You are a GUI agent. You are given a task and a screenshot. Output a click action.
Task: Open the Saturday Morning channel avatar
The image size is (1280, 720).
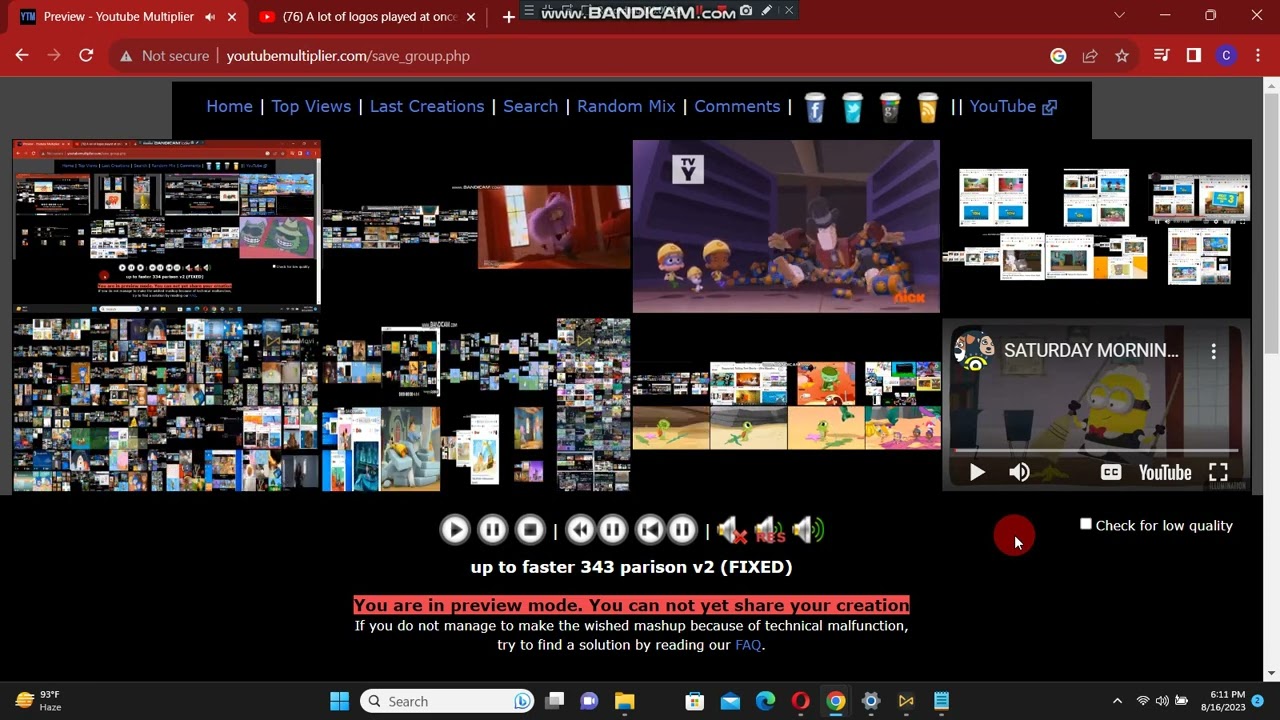[974, 351]
